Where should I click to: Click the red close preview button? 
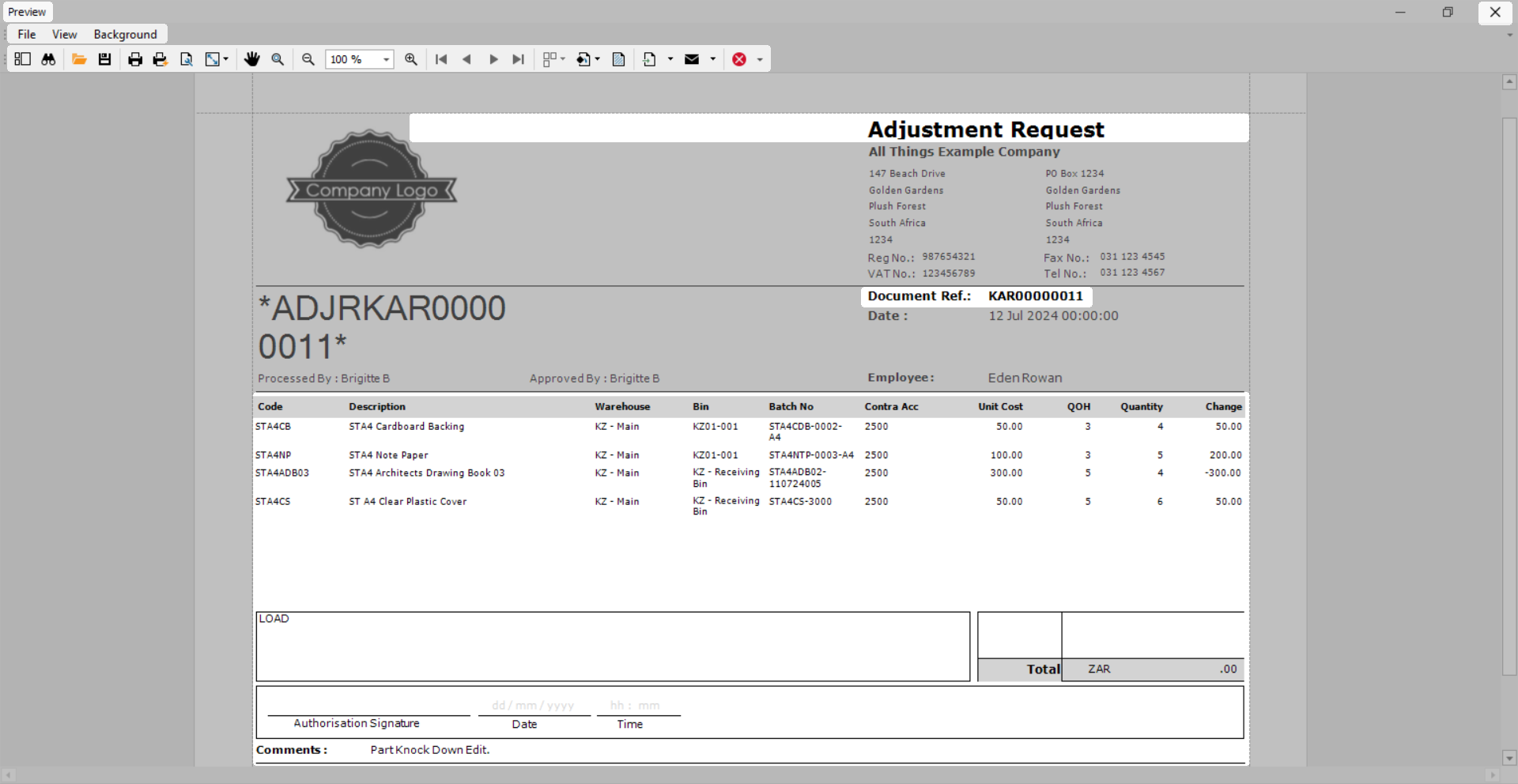pos(739,59)
